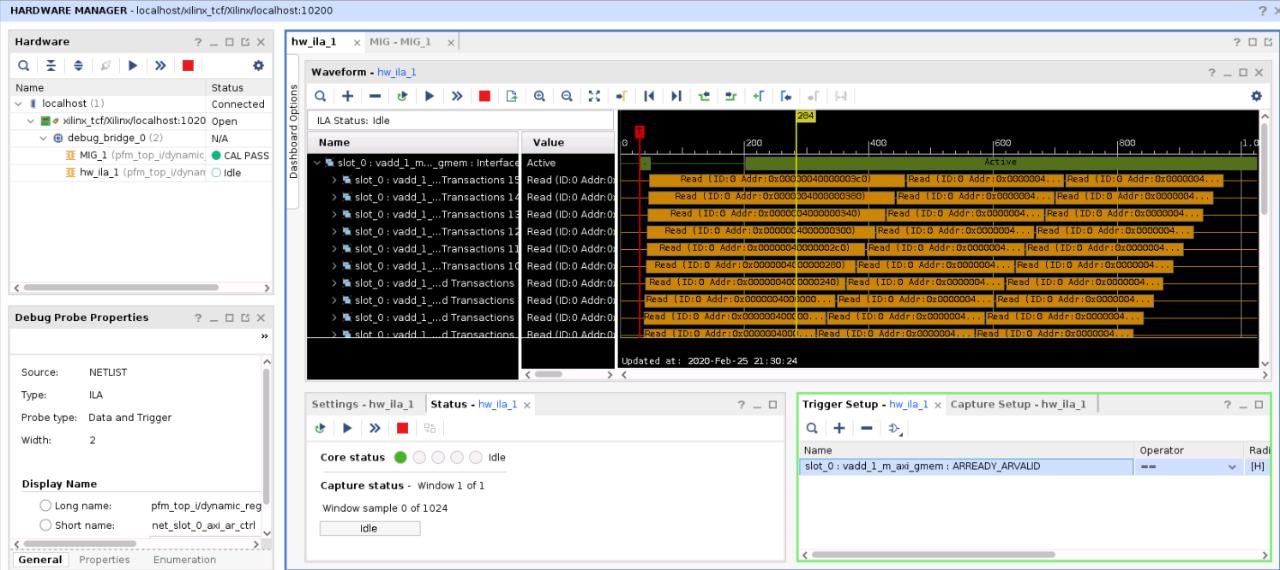
Task: Run trigger immediate in Hardware panel
Action: (160, 65)
